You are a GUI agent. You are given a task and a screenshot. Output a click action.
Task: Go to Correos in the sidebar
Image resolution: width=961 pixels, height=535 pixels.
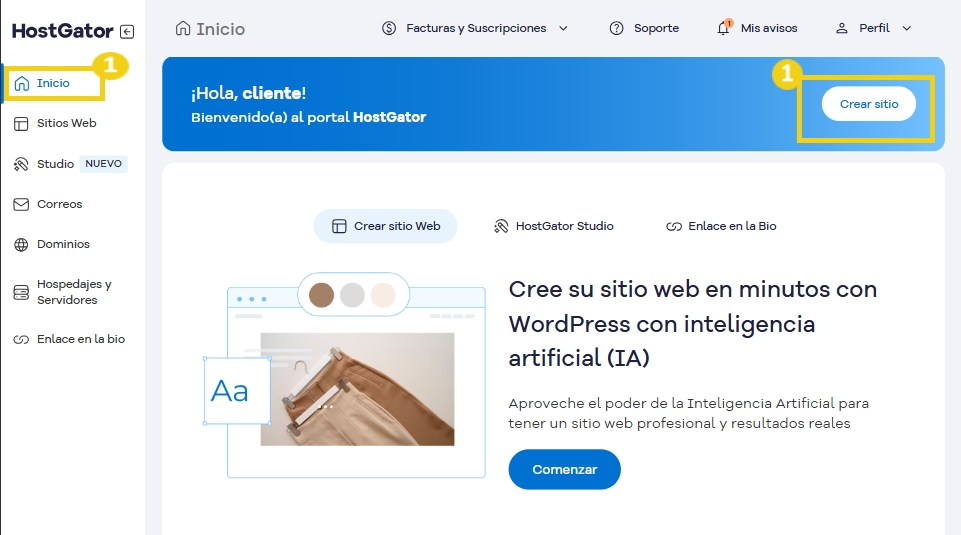click(59, 204)
